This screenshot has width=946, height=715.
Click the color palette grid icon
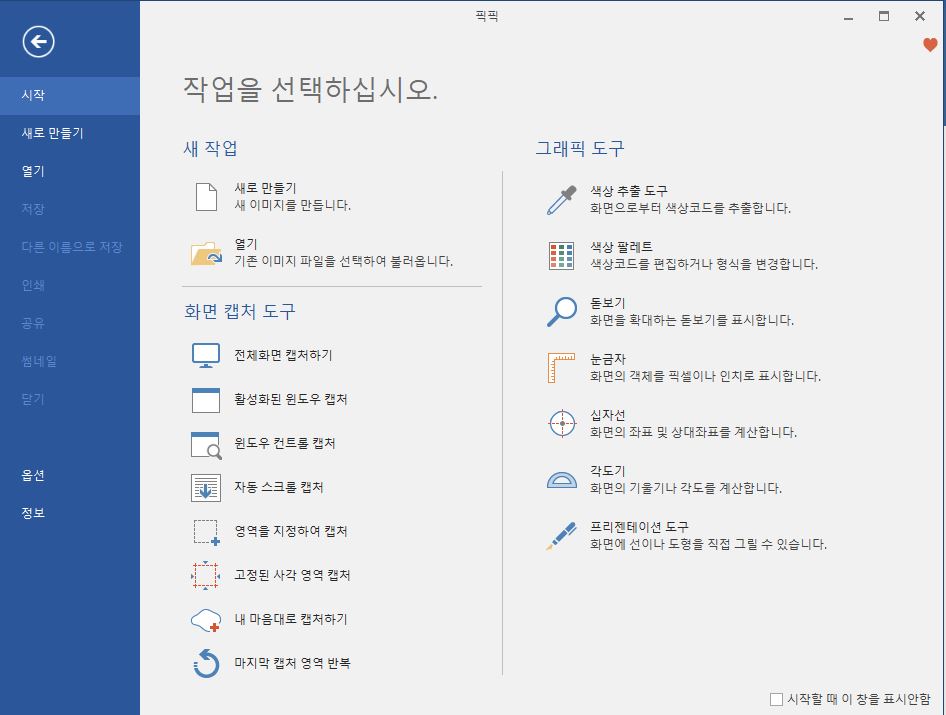(561, 256)
